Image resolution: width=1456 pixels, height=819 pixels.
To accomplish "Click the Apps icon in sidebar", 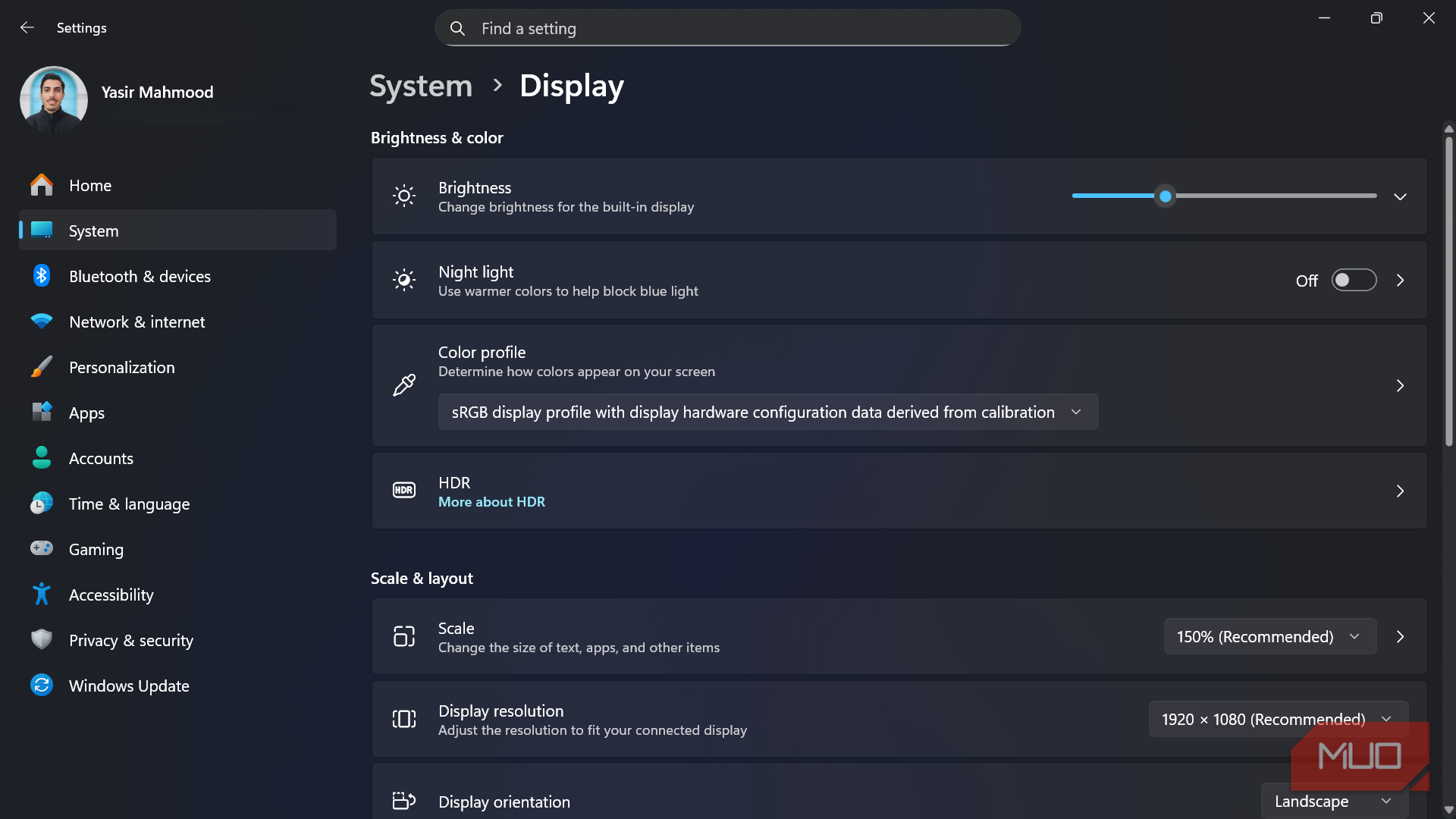I will [x=42, y=413].
